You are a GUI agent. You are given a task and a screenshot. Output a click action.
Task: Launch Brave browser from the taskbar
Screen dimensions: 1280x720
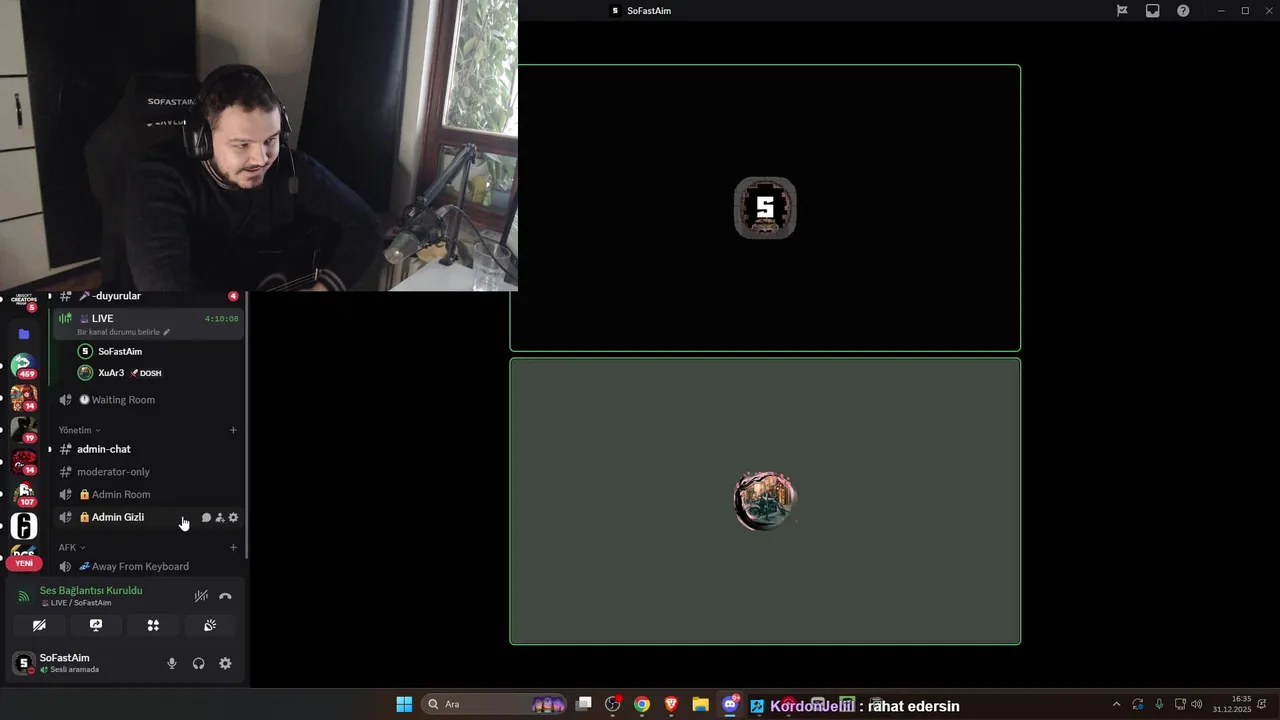tap(671, 704)
